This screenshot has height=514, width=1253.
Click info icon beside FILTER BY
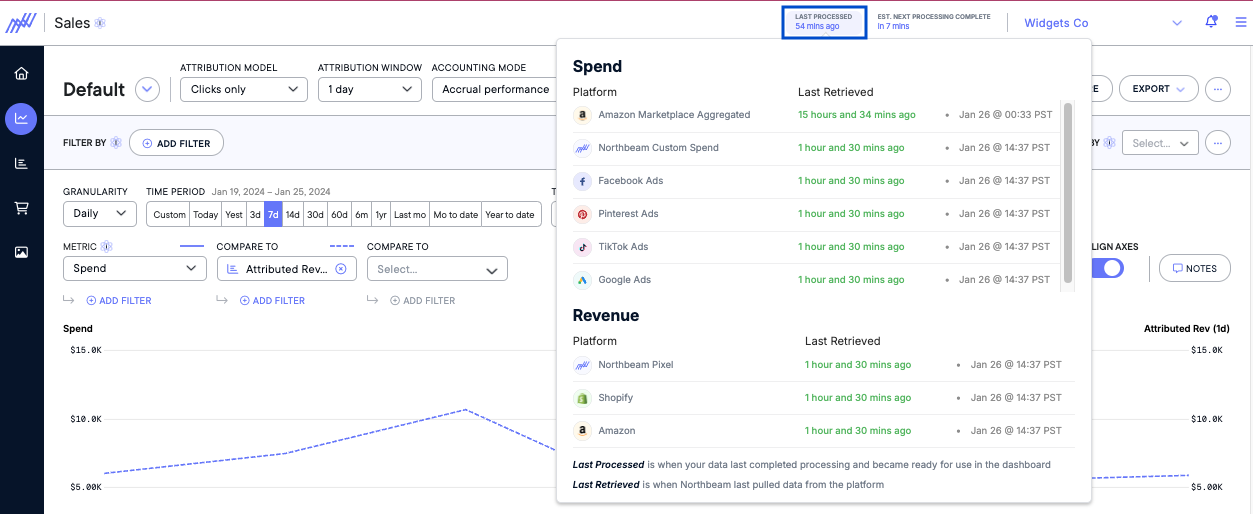(116, 143)
